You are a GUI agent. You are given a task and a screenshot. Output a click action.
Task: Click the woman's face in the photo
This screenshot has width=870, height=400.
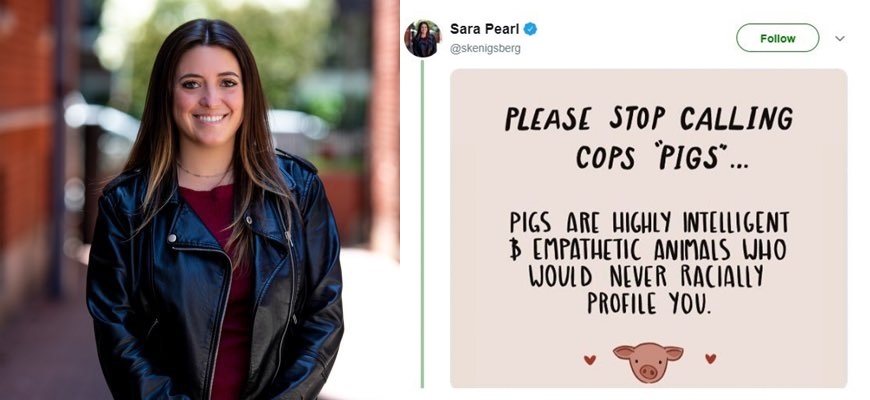(209, 97)
